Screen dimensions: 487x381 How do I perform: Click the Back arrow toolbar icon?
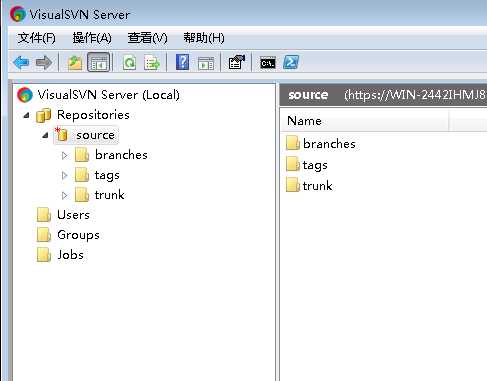[21, 62]
